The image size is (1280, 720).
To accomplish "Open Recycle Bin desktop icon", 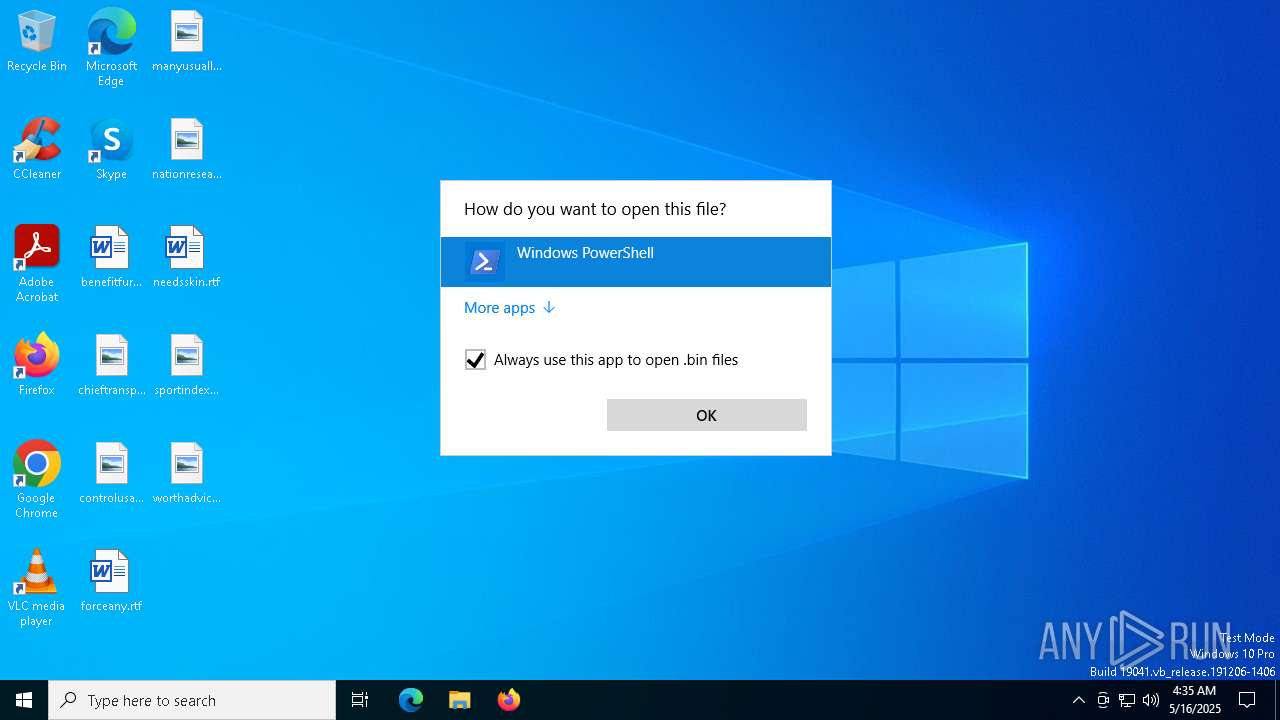I will click(x=37, y=41).
